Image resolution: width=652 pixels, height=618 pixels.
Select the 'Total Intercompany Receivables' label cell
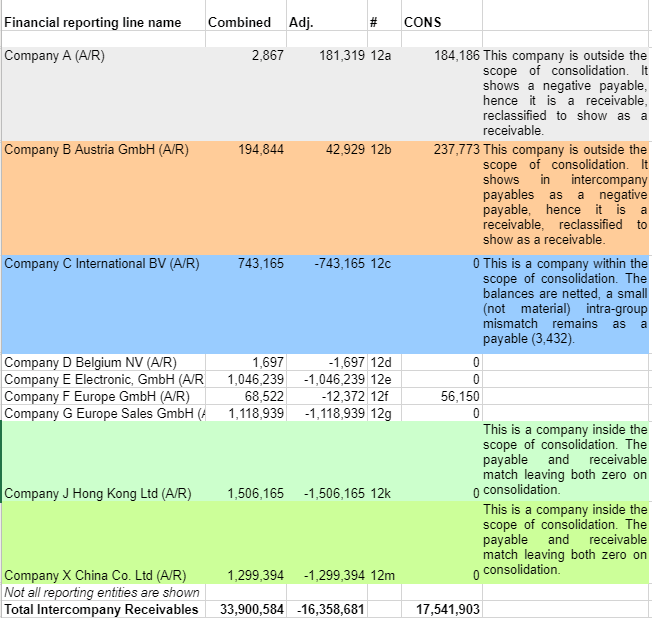(101, 609)
